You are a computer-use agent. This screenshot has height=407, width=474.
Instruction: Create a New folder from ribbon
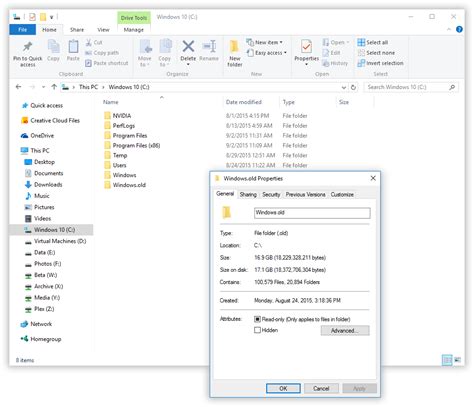(235, 53)
